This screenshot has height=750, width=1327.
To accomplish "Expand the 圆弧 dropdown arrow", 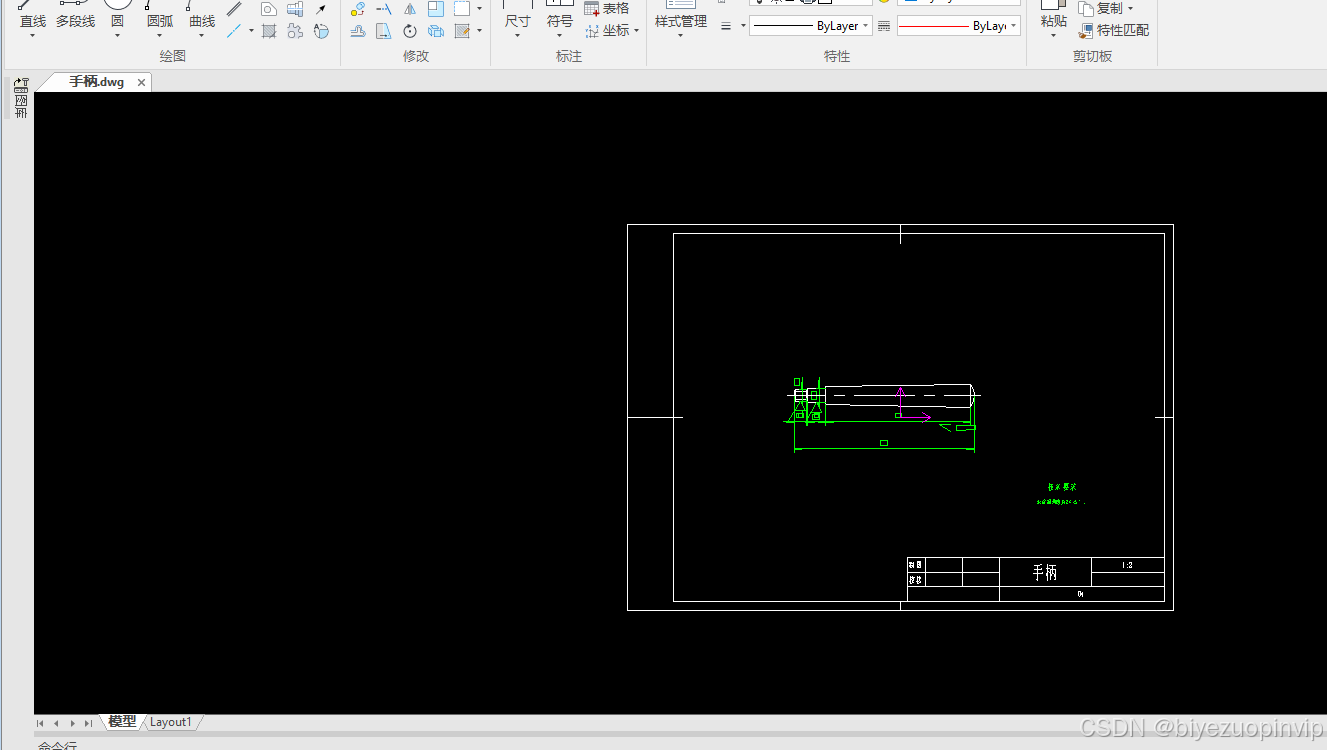I will 159,36.
